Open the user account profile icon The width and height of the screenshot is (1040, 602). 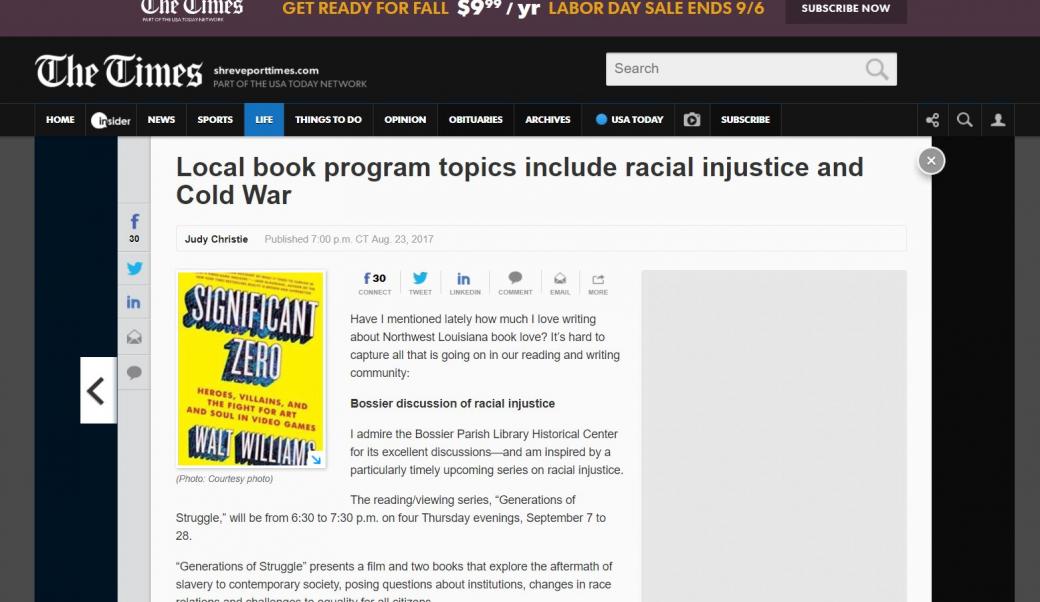click(x=998, y=120)
